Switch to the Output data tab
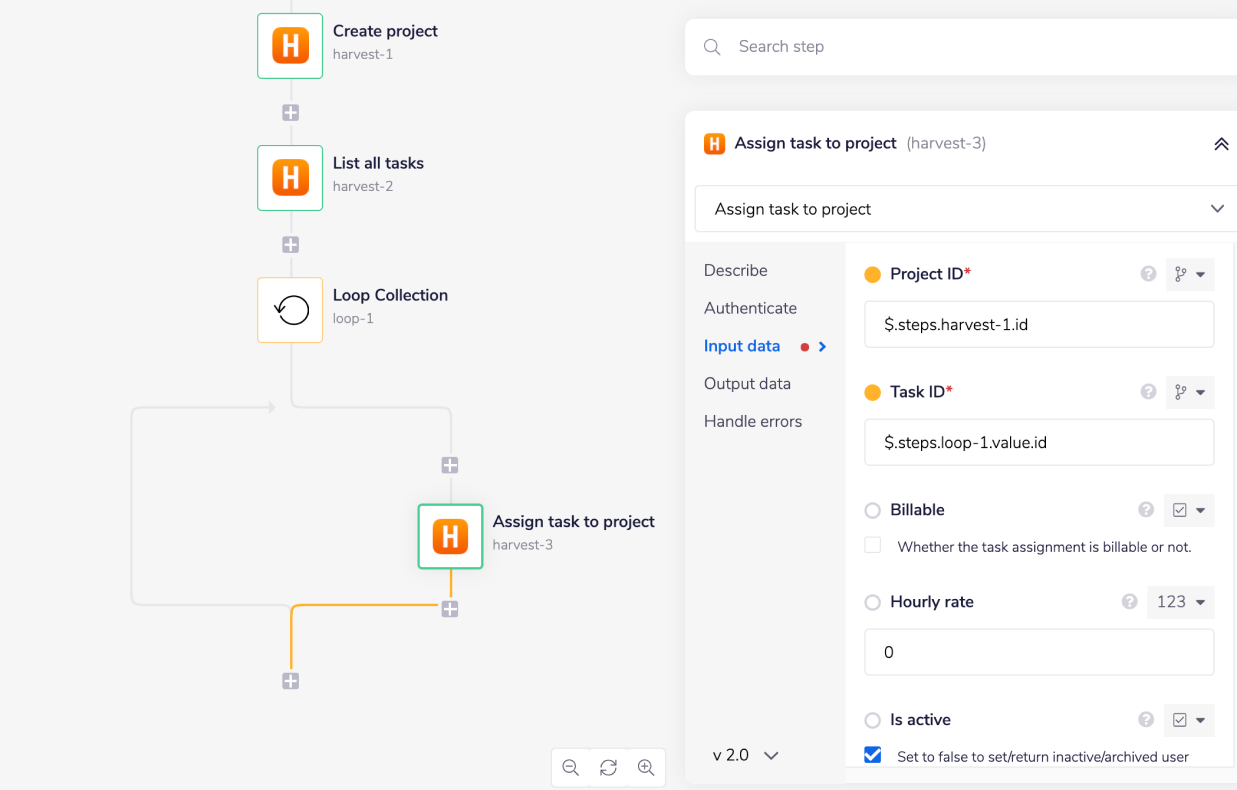Viewport: 1237px width, 790px height. point(747,384)
